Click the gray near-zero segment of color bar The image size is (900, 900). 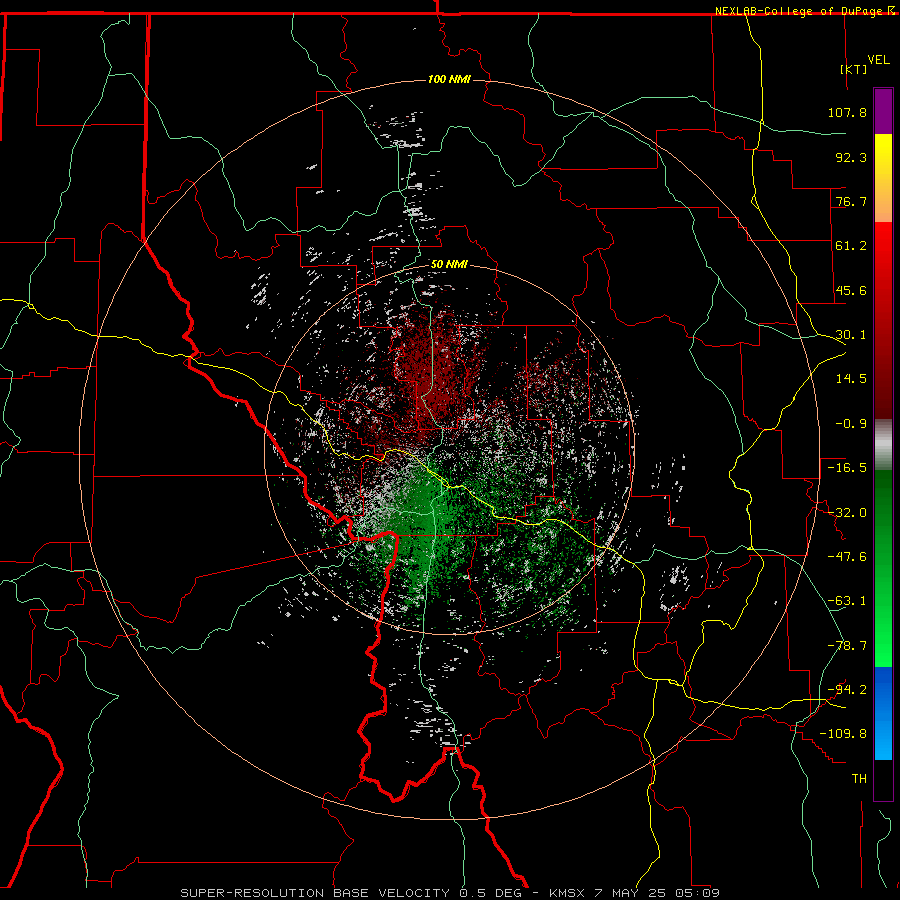click(883, 445)
